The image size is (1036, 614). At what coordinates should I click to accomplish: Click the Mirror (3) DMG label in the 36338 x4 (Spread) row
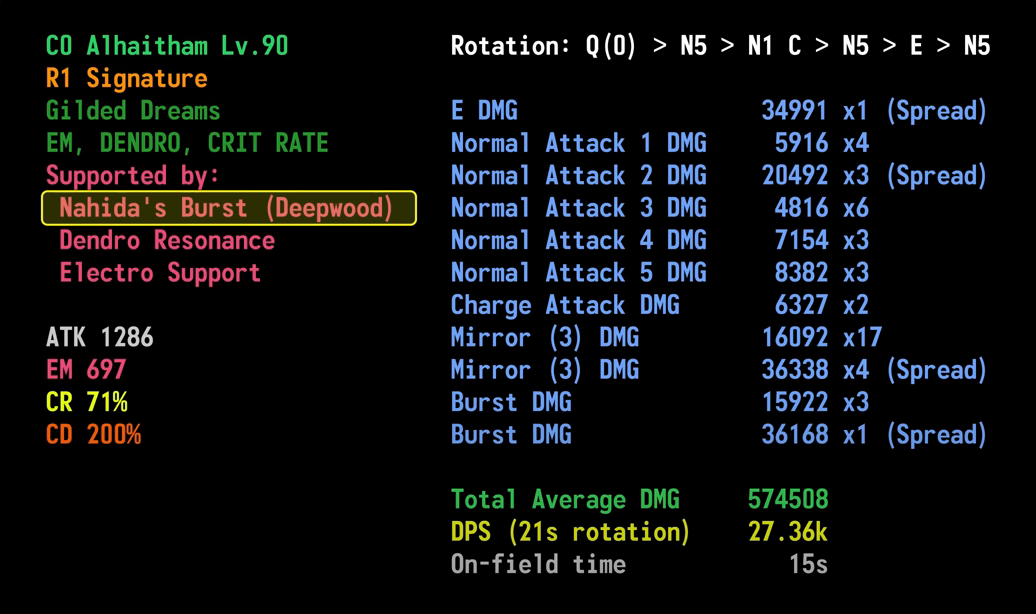(x=544, y=370)
